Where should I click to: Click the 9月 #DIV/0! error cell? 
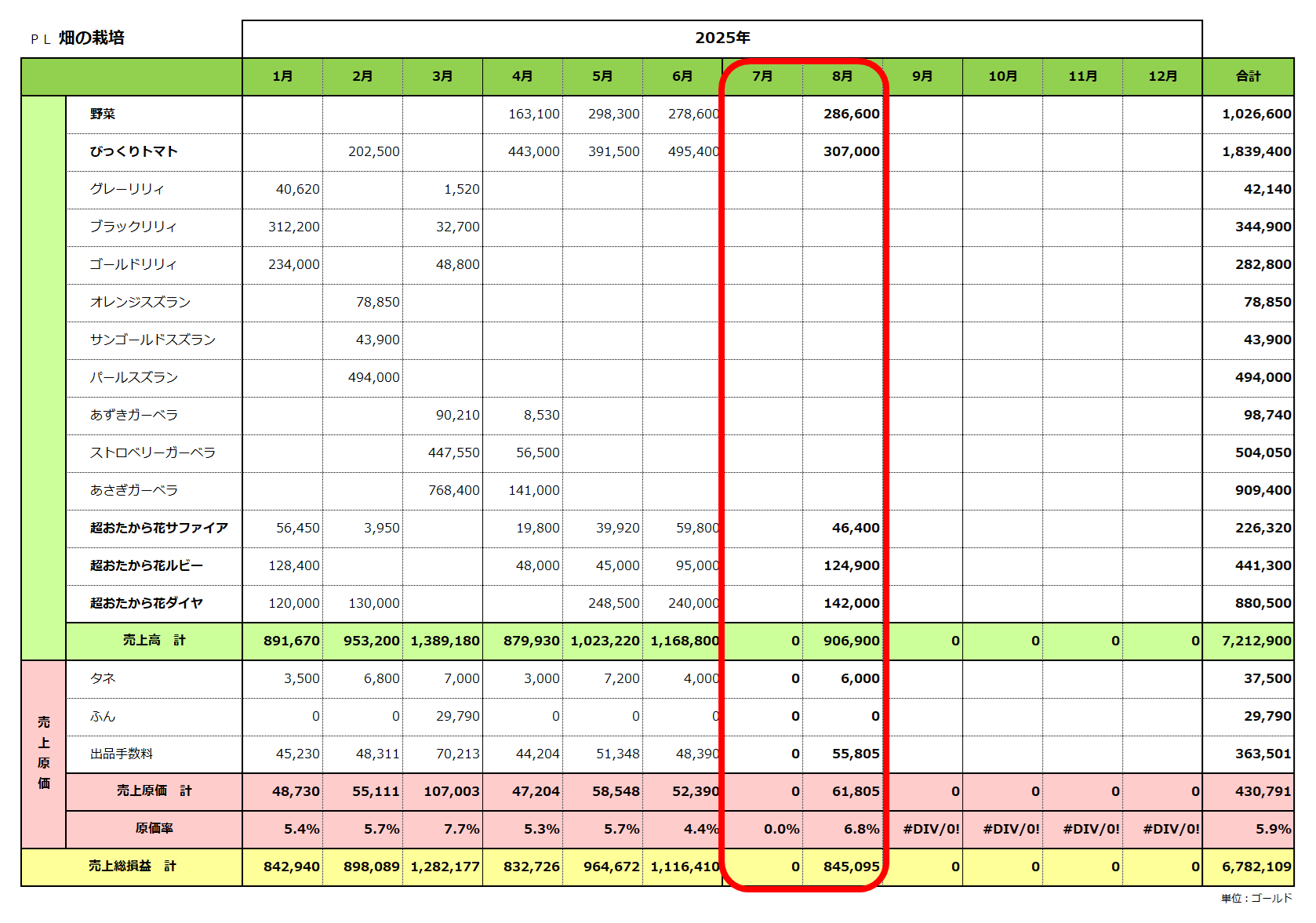(x=931, y=829)
